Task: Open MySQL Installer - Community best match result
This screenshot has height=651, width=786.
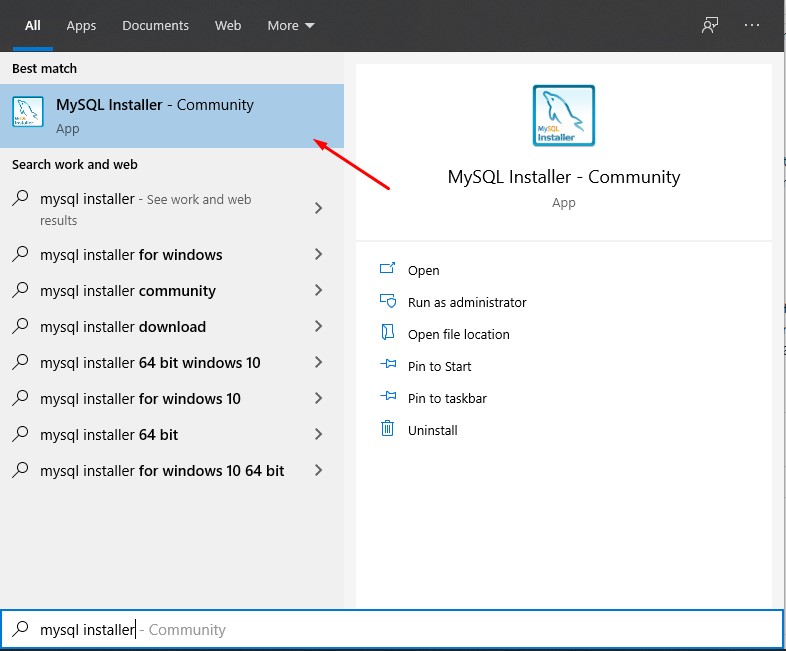Action: tap(171, 116)
